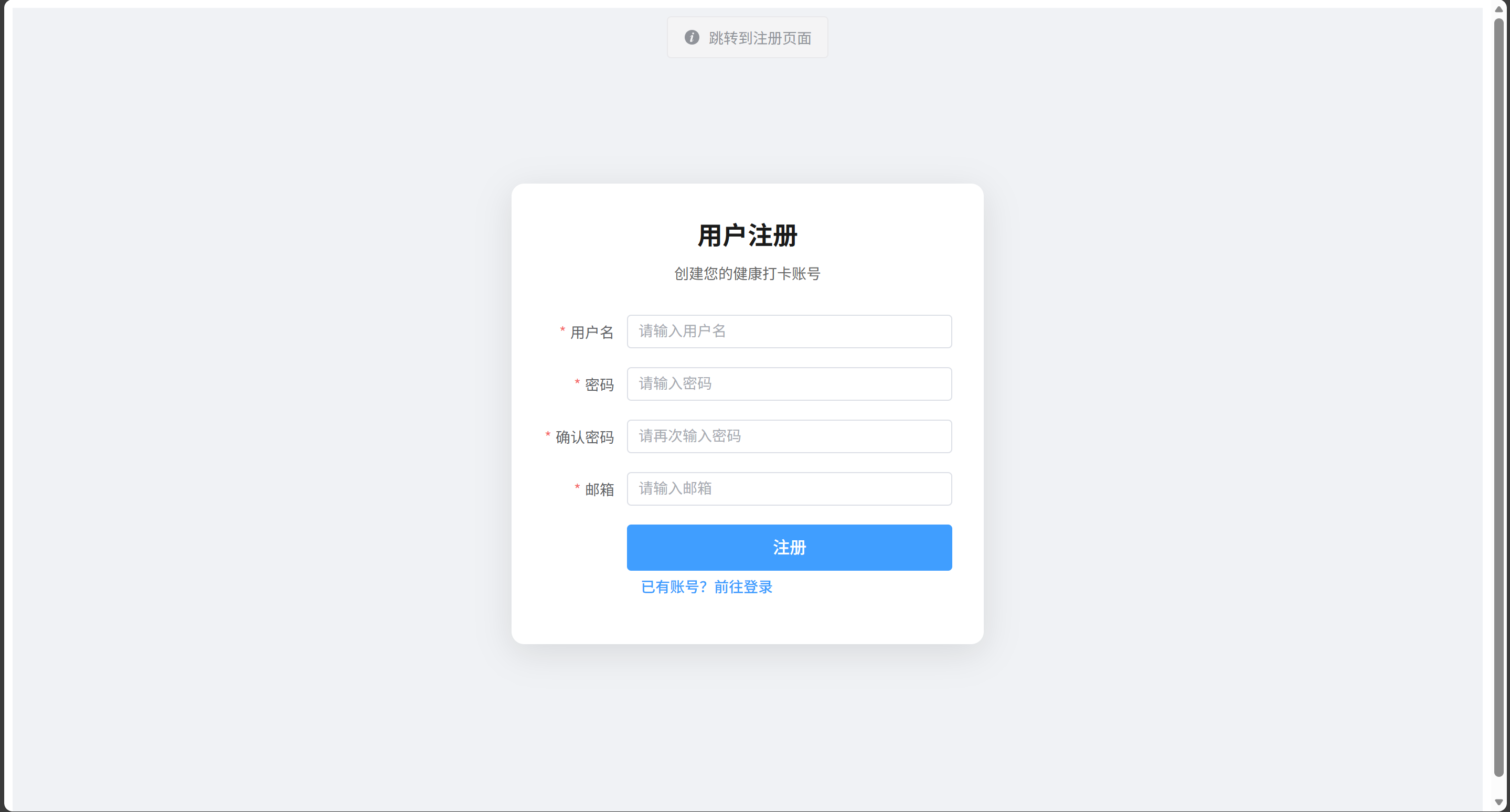Focus the 请输入密码 input field
This screenshot has width=1510, height=812.
click(789, 384)
